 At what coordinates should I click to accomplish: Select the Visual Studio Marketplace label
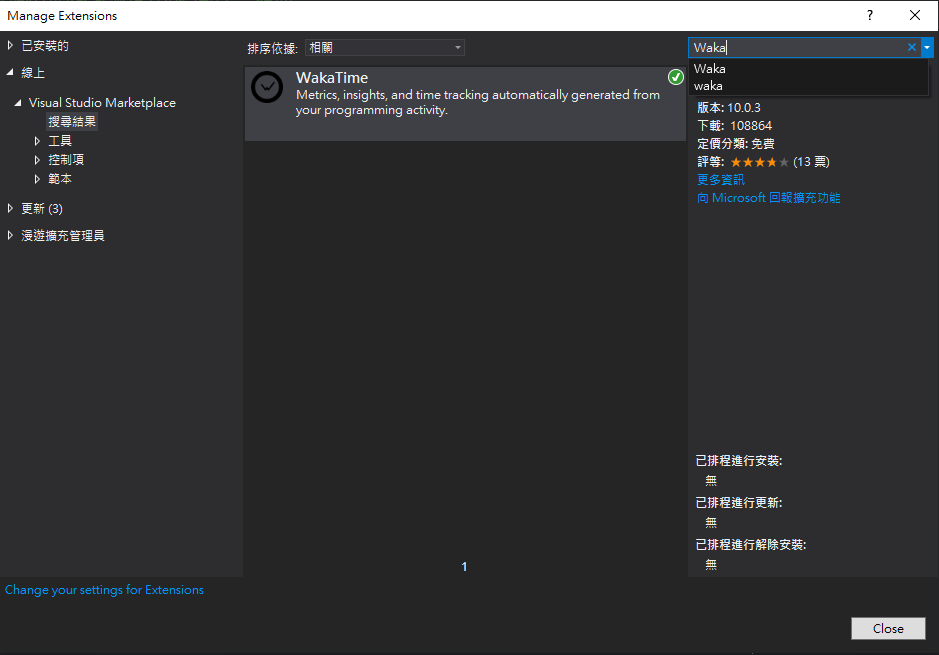(x=102, y=102)
